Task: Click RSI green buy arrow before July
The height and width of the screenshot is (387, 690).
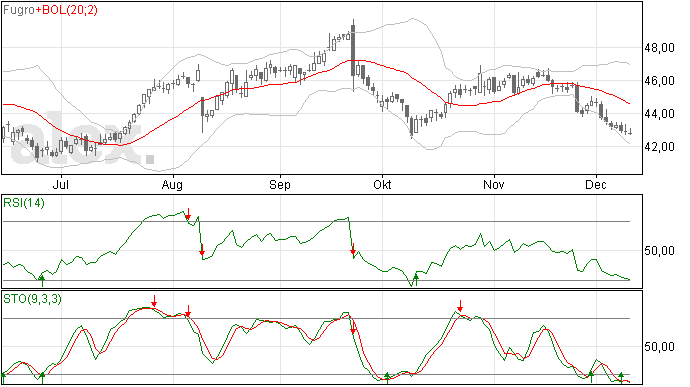Action: tap(42, 280)
